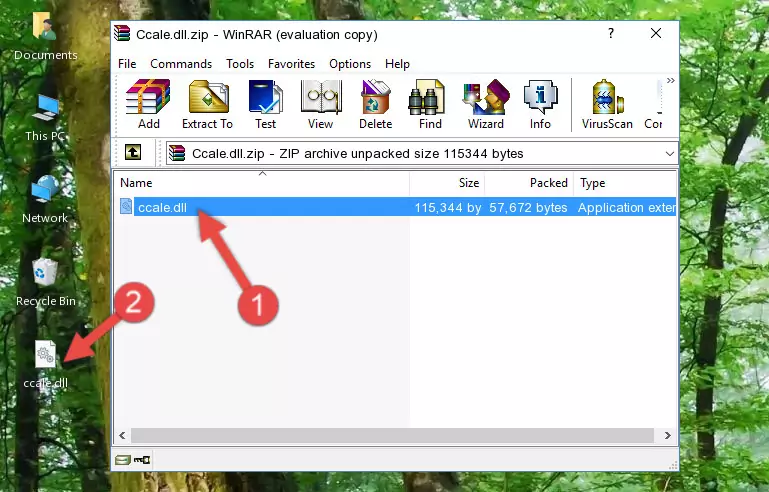This screenshot has height=492, width=769.
Task: Open the Commands menu
Action: point(181,64)
